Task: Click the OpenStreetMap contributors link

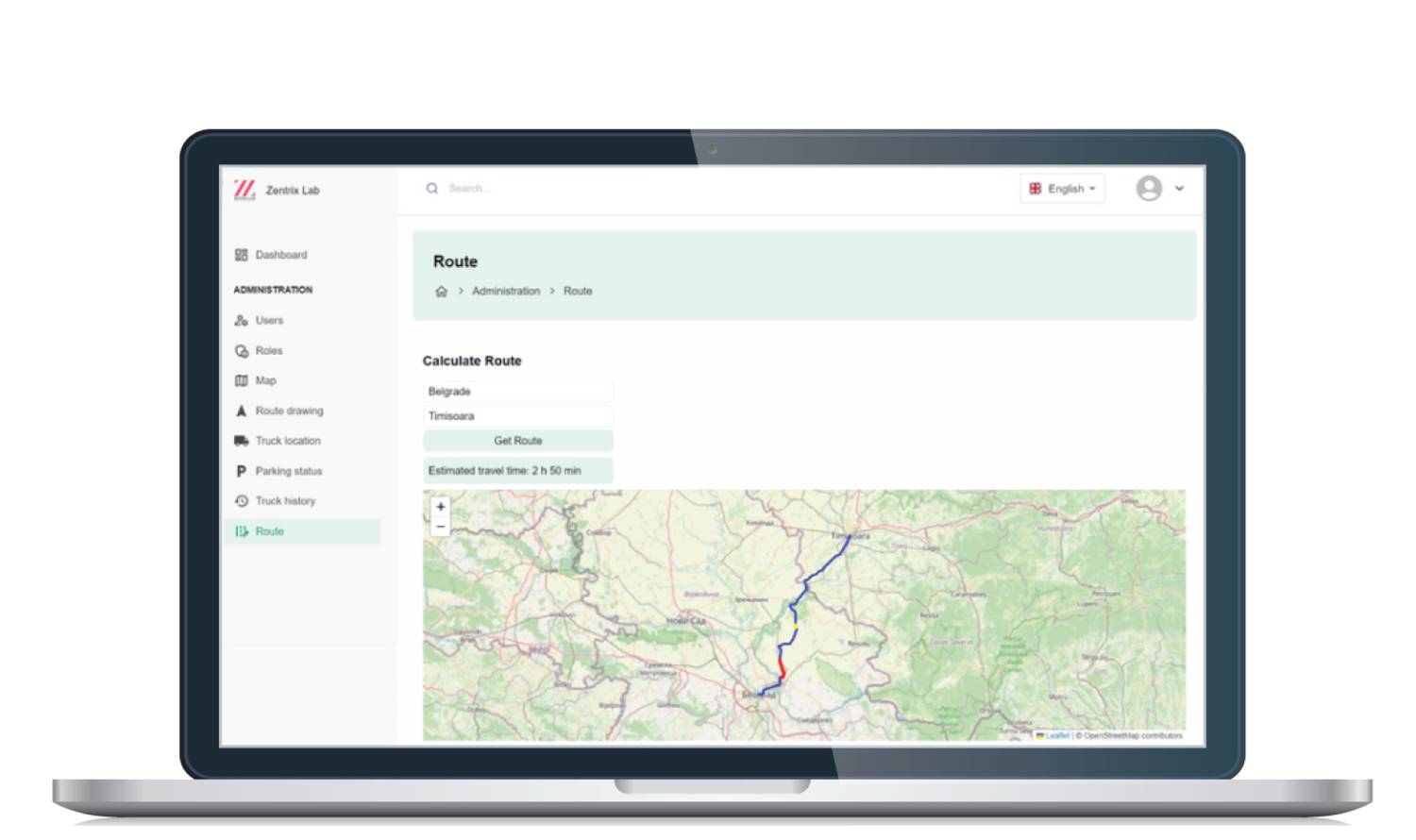Action: point(1133,735)
